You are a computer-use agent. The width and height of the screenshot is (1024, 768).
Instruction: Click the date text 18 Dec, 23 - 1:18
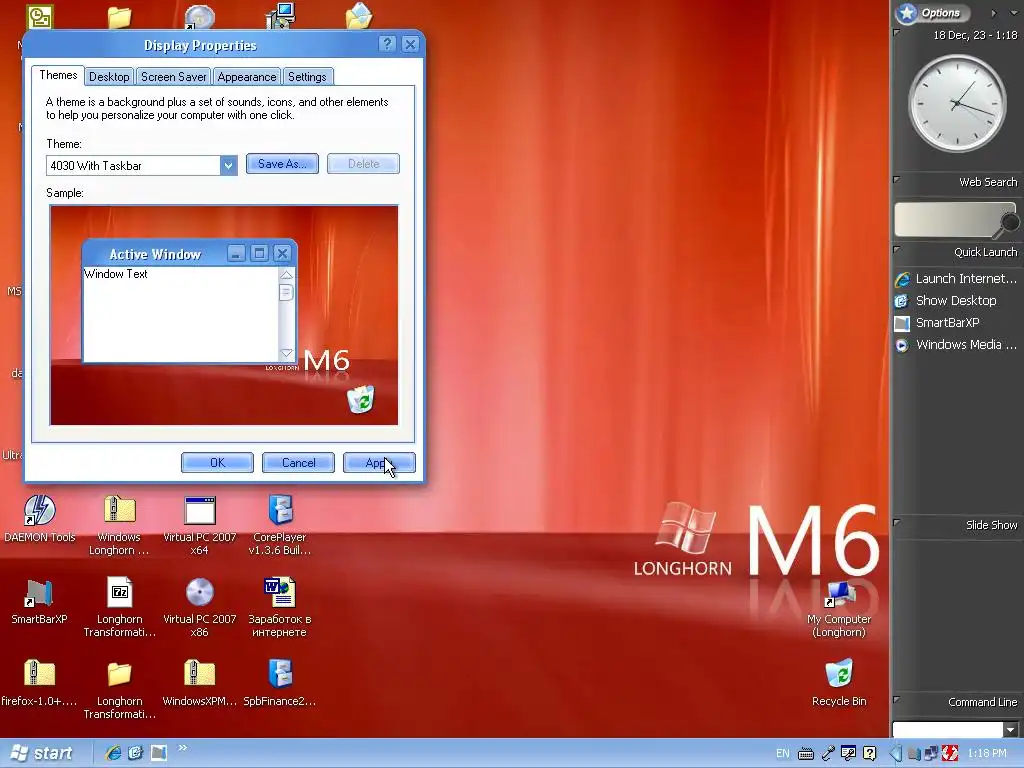(x=975, y=35)
